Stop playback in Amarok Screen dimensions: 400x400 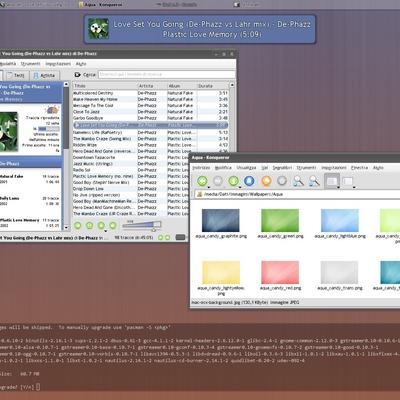[x=101, y=226]
